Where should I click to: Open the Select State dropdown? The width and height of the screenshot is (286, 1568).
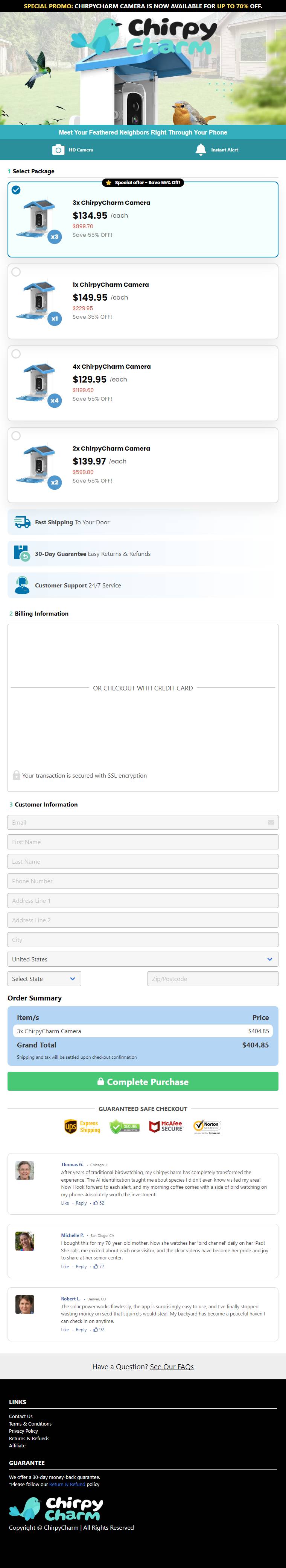pos(44,979)
